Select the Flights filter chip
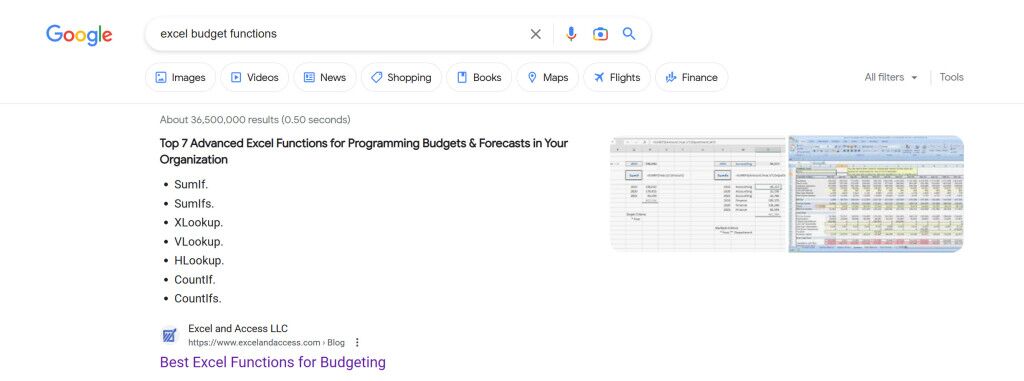Screen dimensions: 1024x381 coord(617,77)
